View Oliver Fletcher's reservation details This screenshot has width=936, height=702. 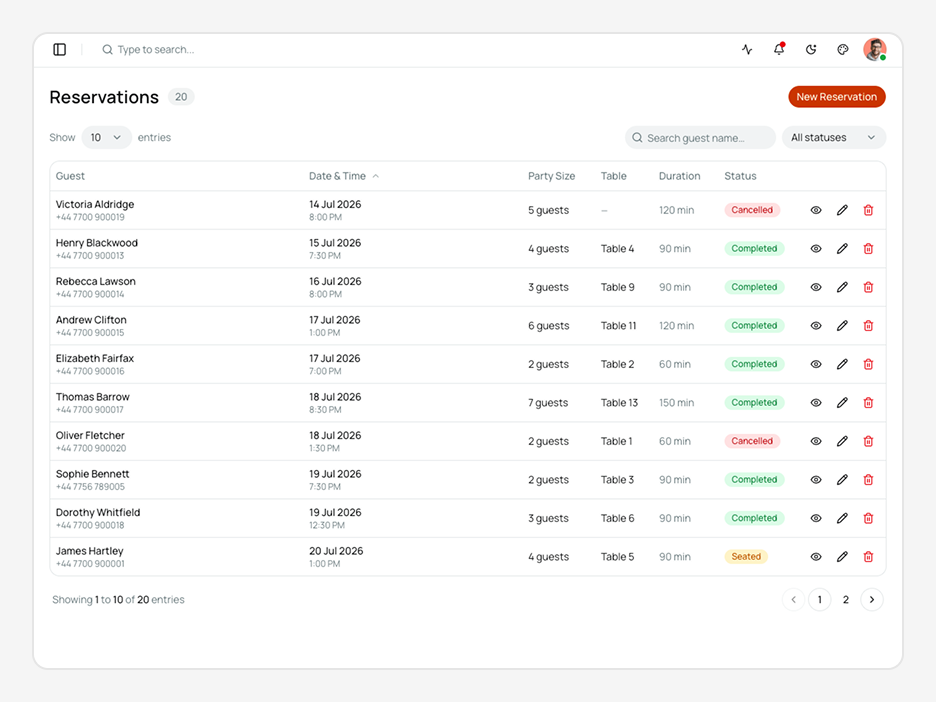pyautogui.click(x=816, y=441)
